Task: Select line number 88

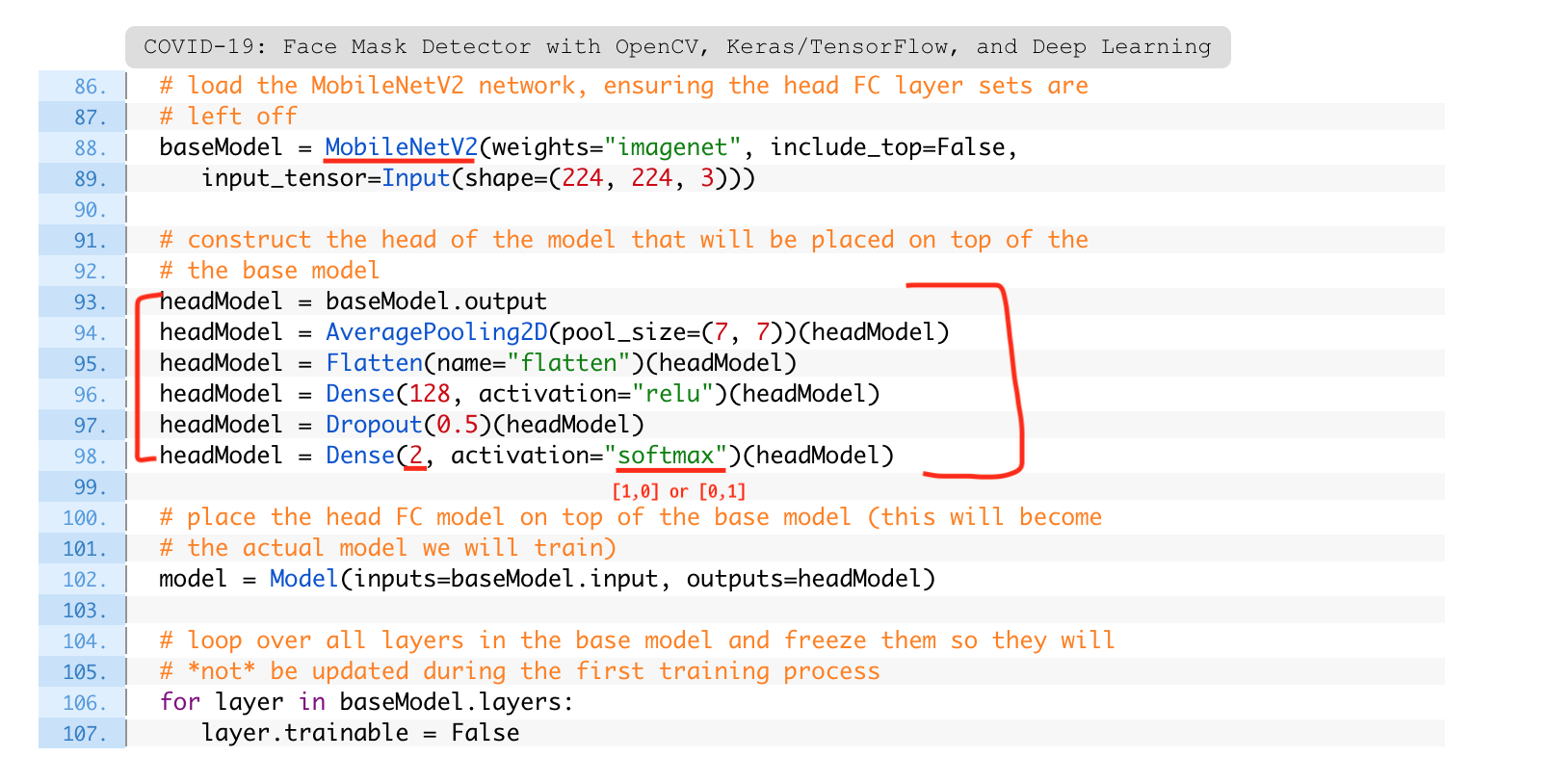Action: point(91,148)
